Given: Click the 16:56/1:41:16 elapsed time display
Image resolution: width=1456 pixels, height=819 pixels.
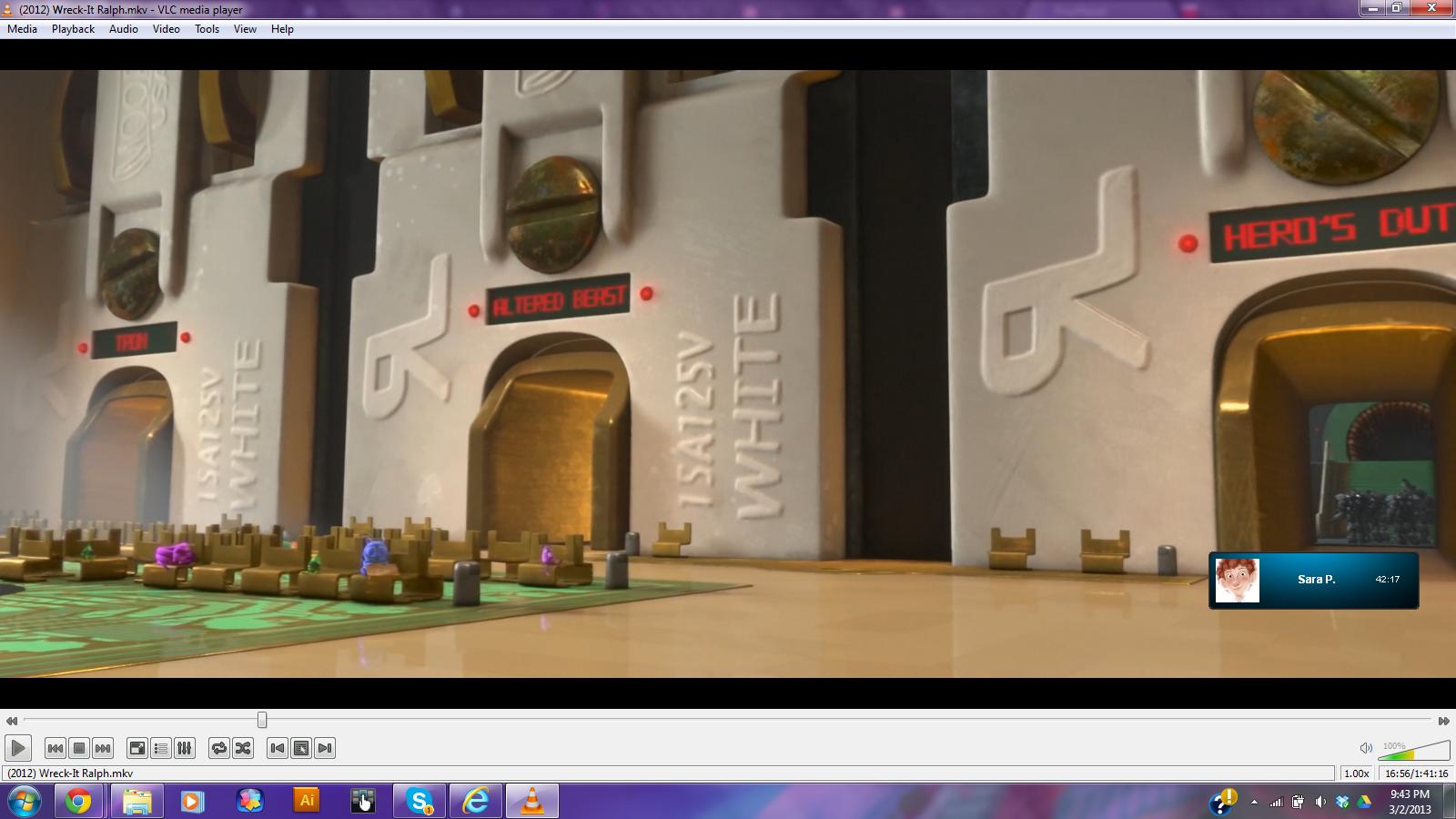Looking at the screenshot, I should point(1416,773).
